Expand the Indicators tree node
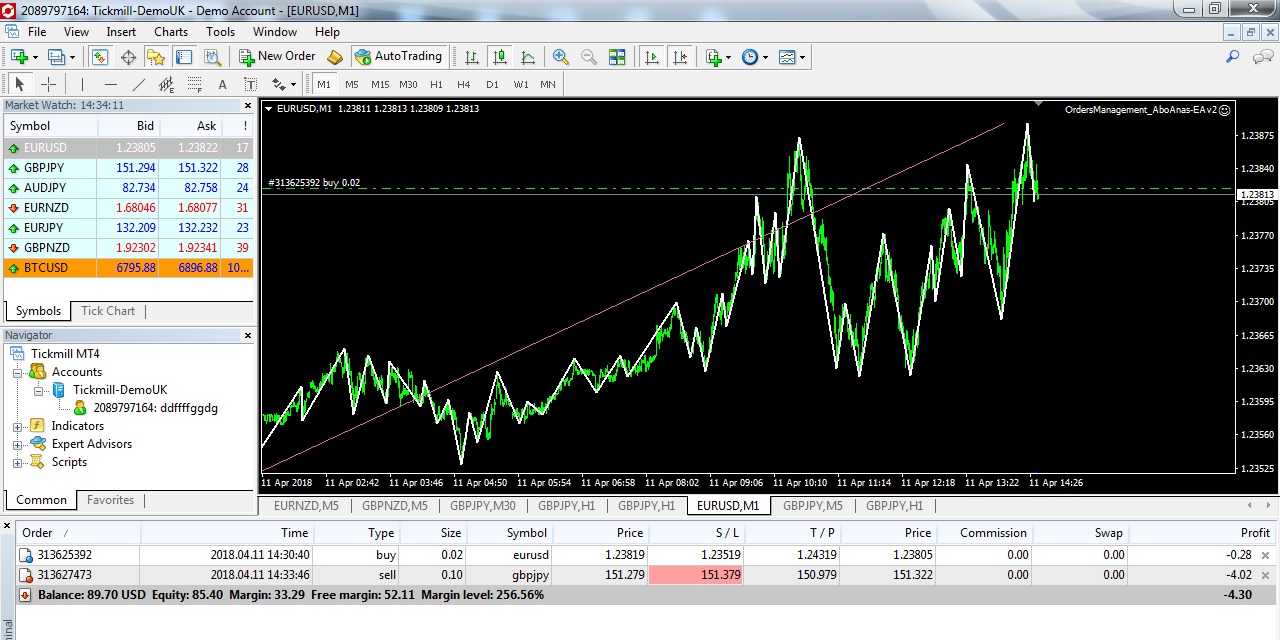The image size is (1280, 640). point(17,426)
